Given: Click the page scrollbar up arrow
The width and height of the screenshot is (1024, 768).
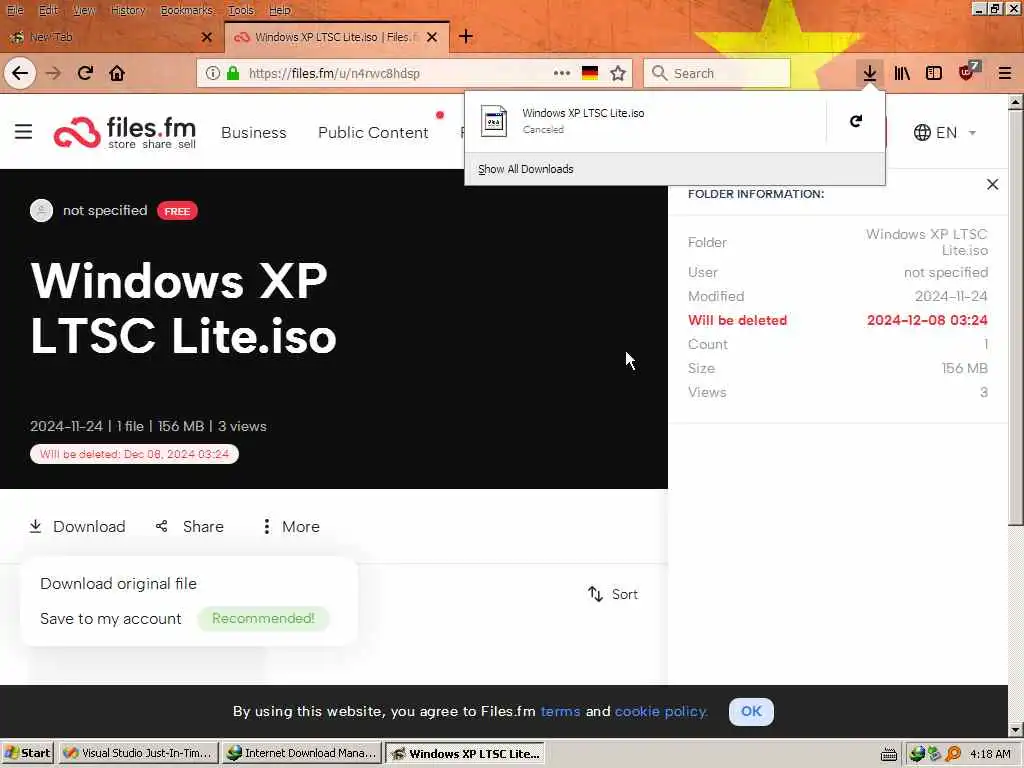Looking at the screenshot, I should tap(1016, 102).
